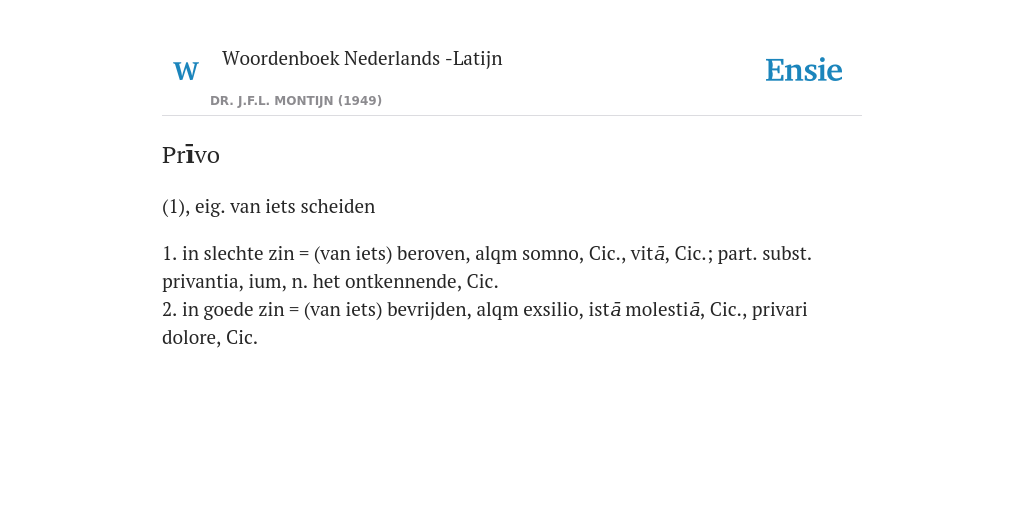
Task: Click the abbreviation 'part. subst.'
Action: (x=765, y=253)
